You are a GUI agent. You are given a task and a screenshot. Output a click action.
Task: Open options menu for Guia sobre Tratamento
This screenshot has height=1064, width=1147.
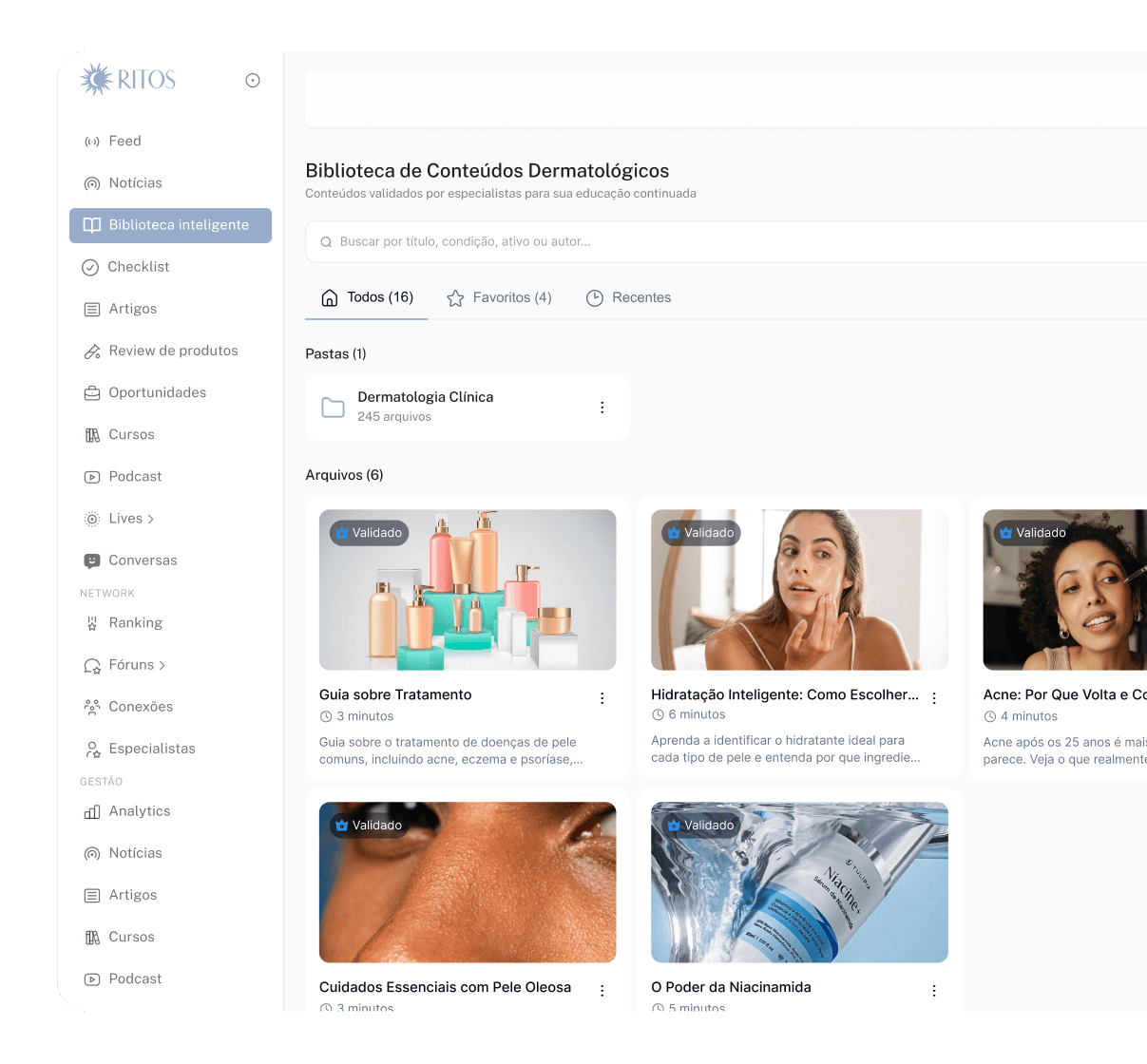(602, 698)
